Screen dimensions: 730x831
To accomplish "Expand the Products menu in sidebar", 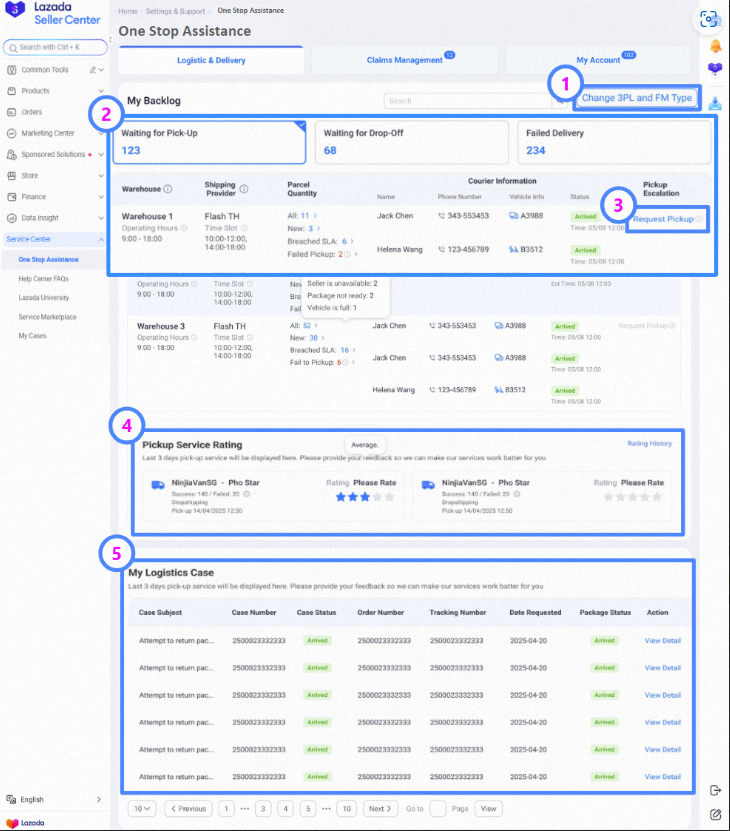I will point(55,91).
